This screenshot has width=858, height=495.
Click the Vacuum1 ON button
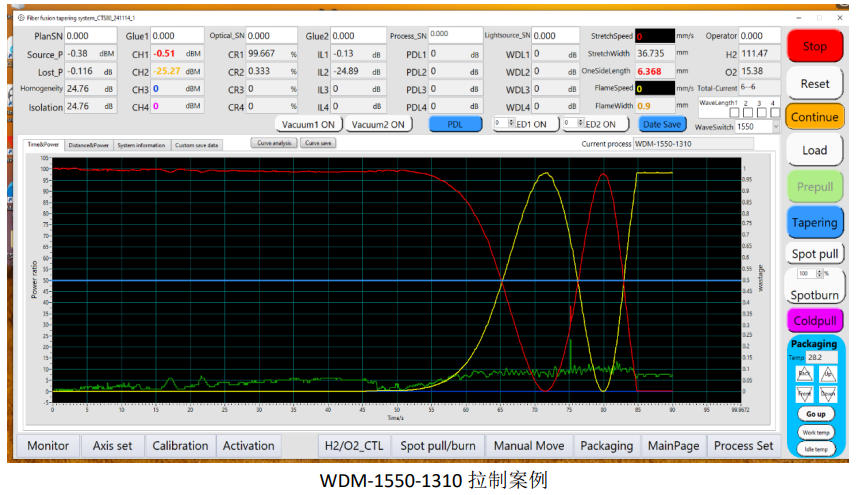309,124
